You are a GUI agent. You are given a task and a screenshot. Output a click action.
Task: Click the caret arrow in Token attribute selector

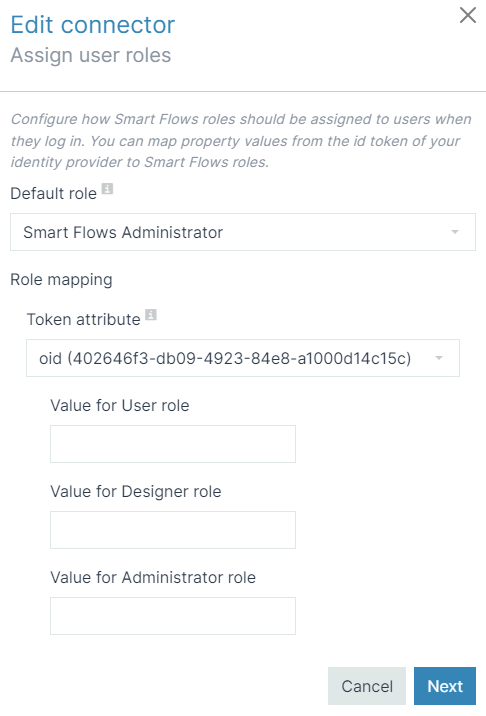point(438,358)
